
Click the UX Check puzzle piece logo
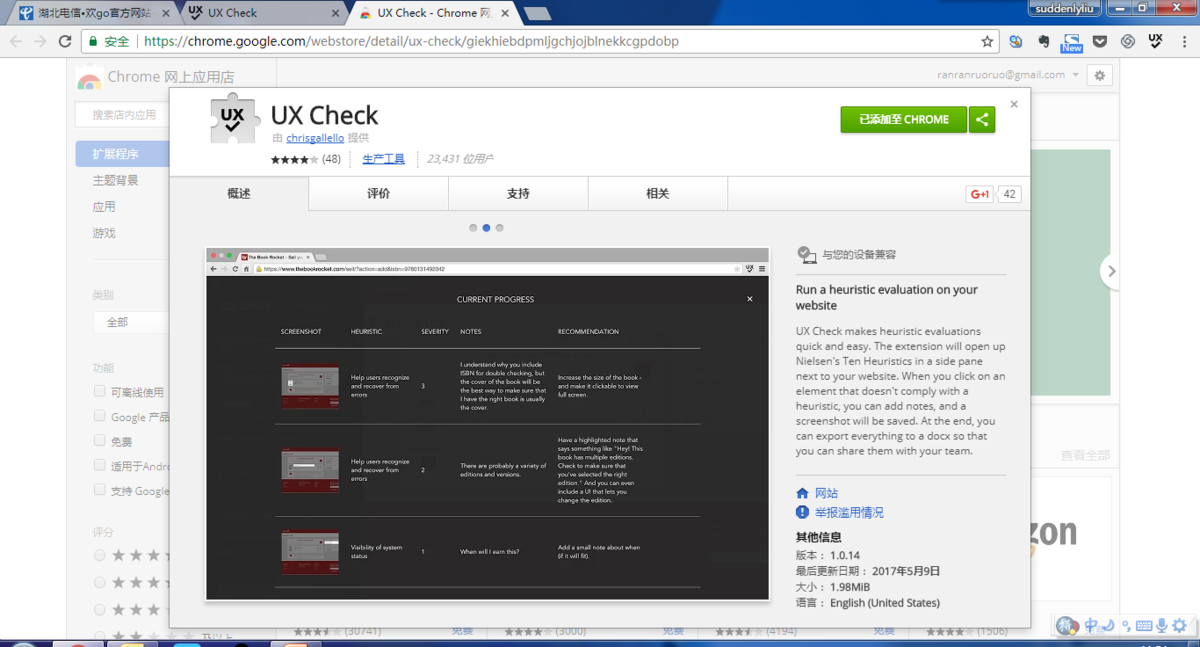point(235,119)
